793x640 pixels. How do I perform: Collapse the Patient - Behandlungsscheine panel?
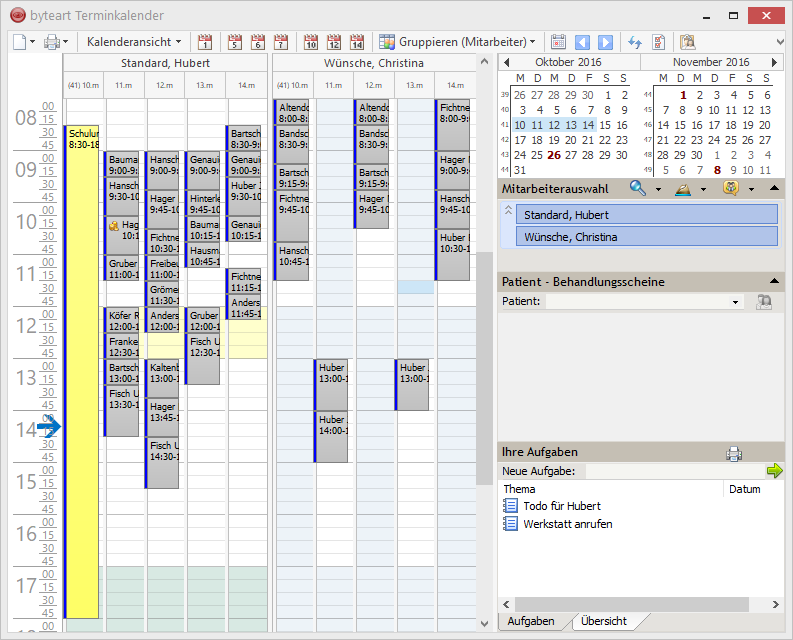tap(775, 282)
